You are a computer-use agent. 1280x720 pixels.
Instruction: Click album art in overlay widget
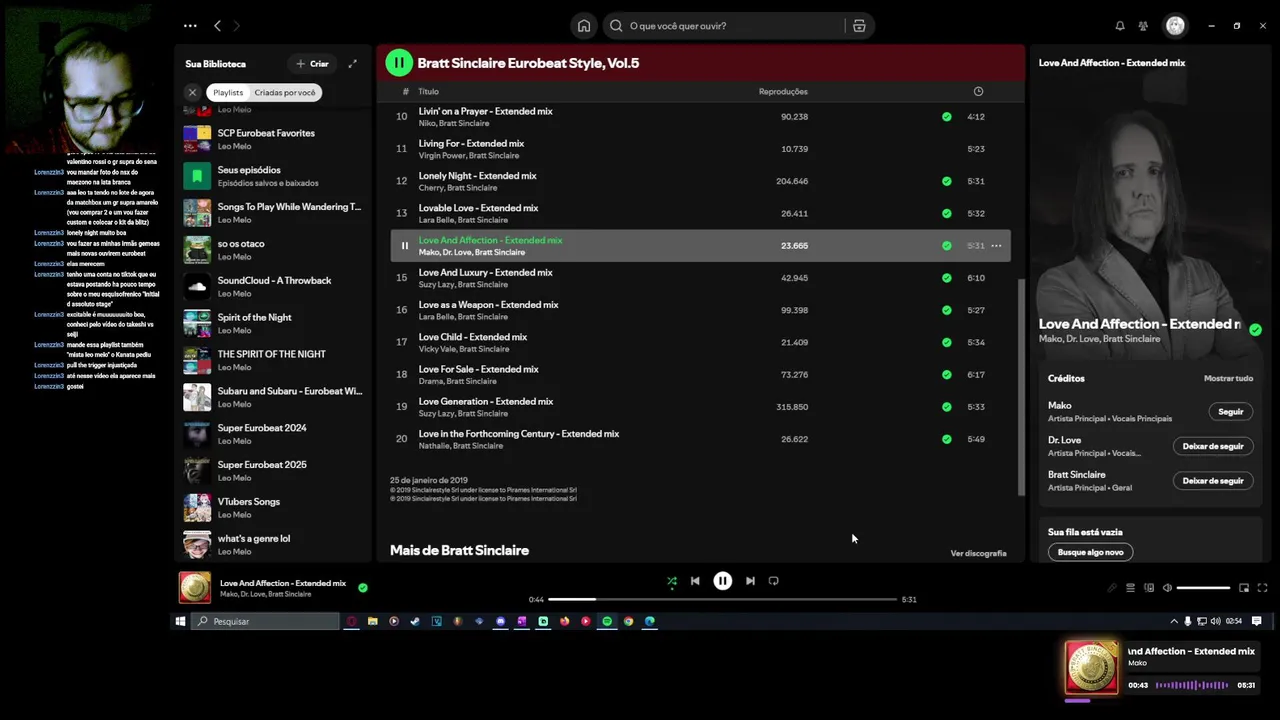1091,668
